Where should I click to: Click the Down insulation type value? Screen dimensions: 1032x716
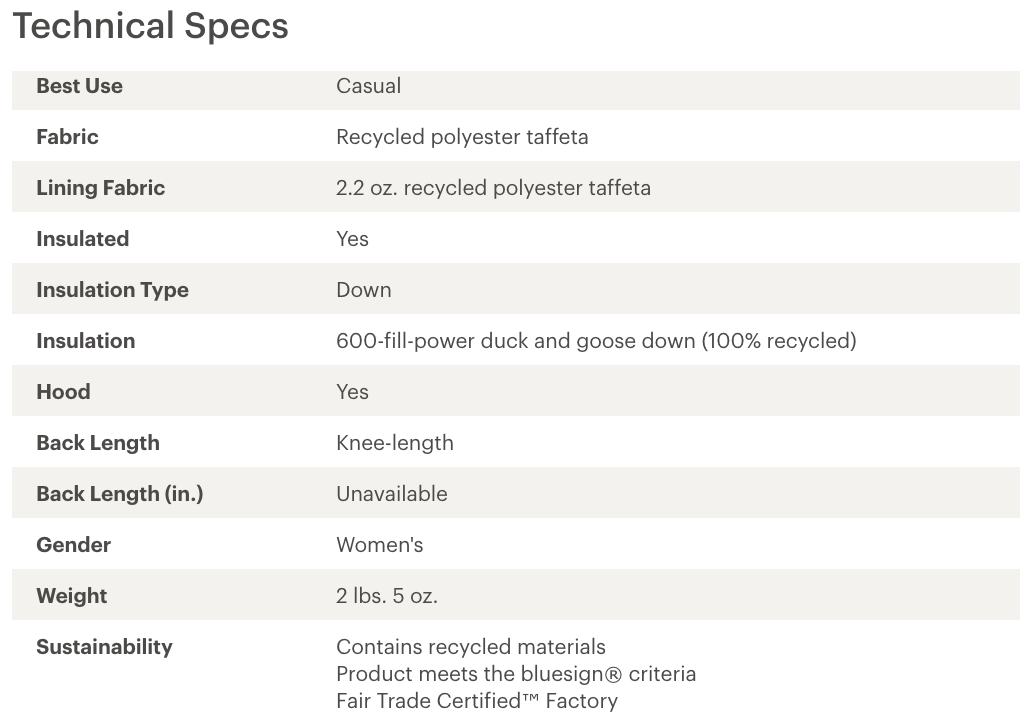click(x=363, y=290)
